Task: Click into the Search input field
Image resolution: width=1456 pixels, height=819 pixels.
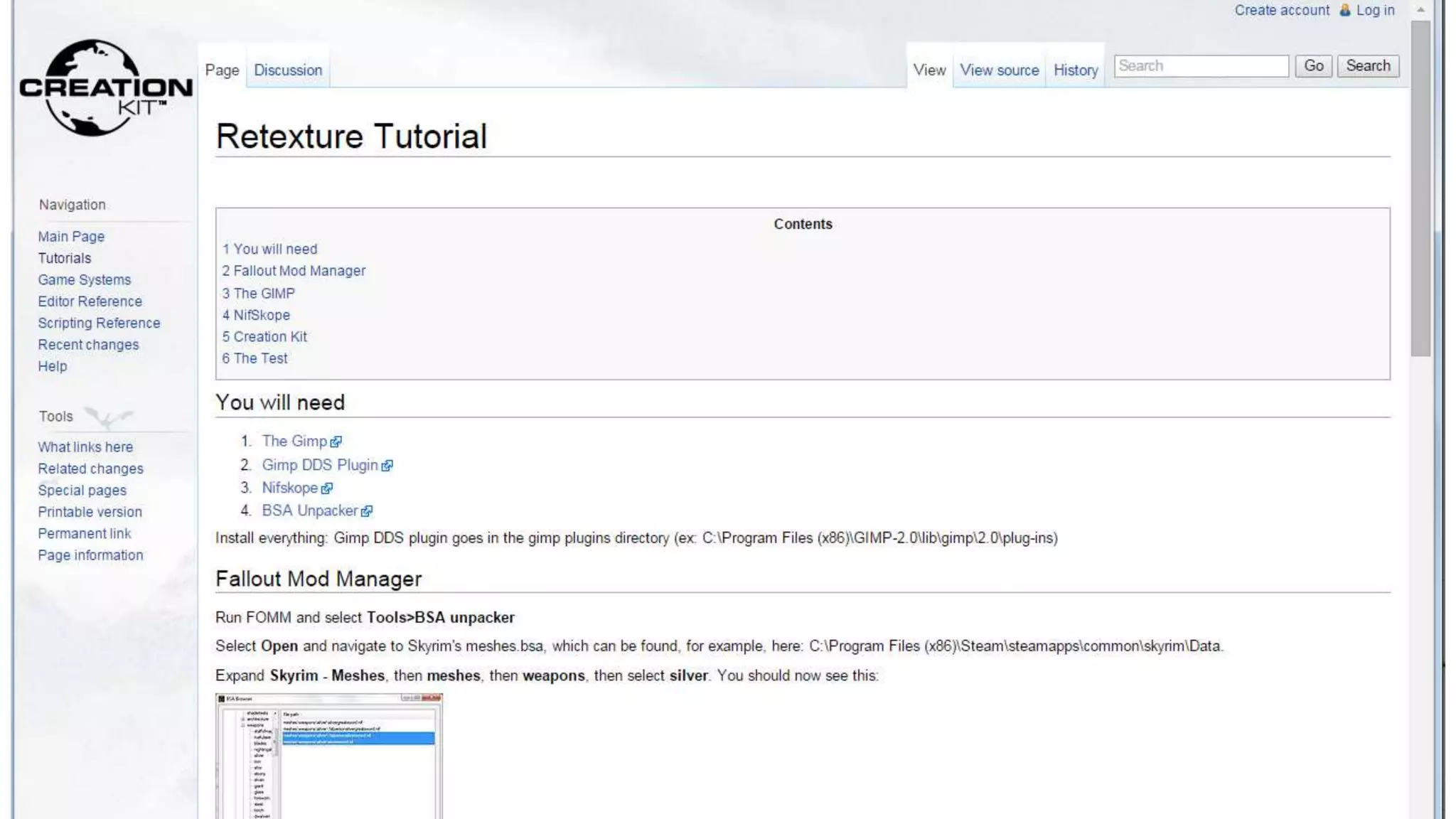Action: [1201, 66]
